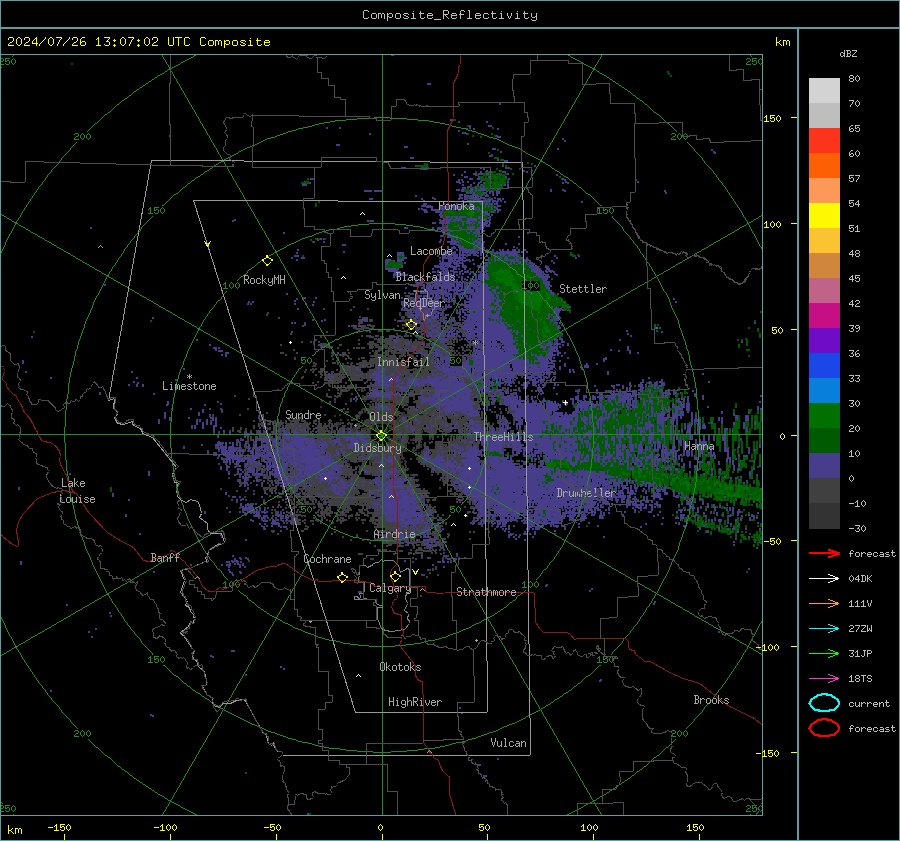Click the red swatch in dBZ scale
900x841 pixels.
click(x=824, y=141)
